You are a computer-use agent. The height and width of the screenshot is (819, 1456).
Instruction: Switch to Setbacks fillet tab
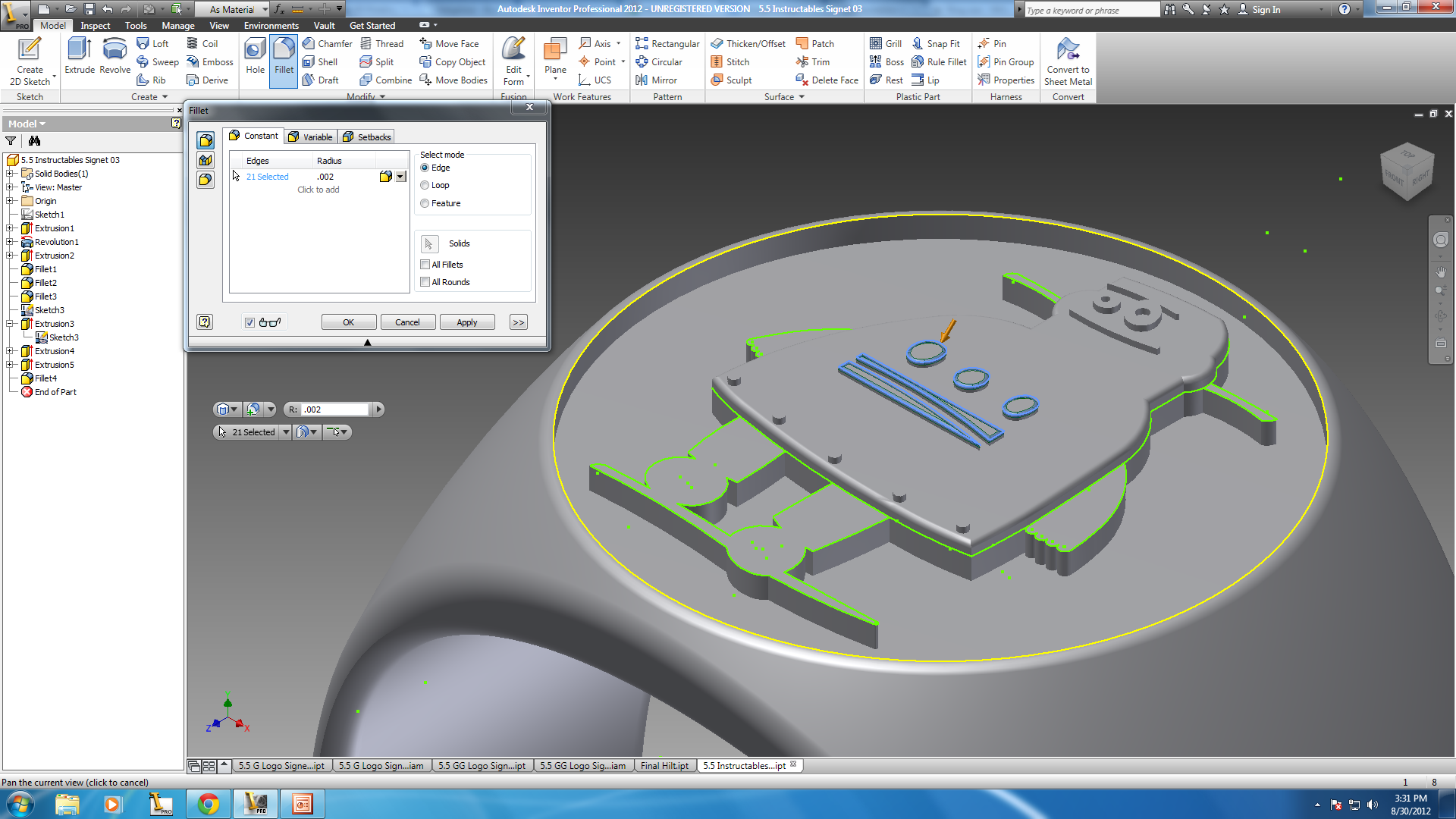(x=367, y=136)
